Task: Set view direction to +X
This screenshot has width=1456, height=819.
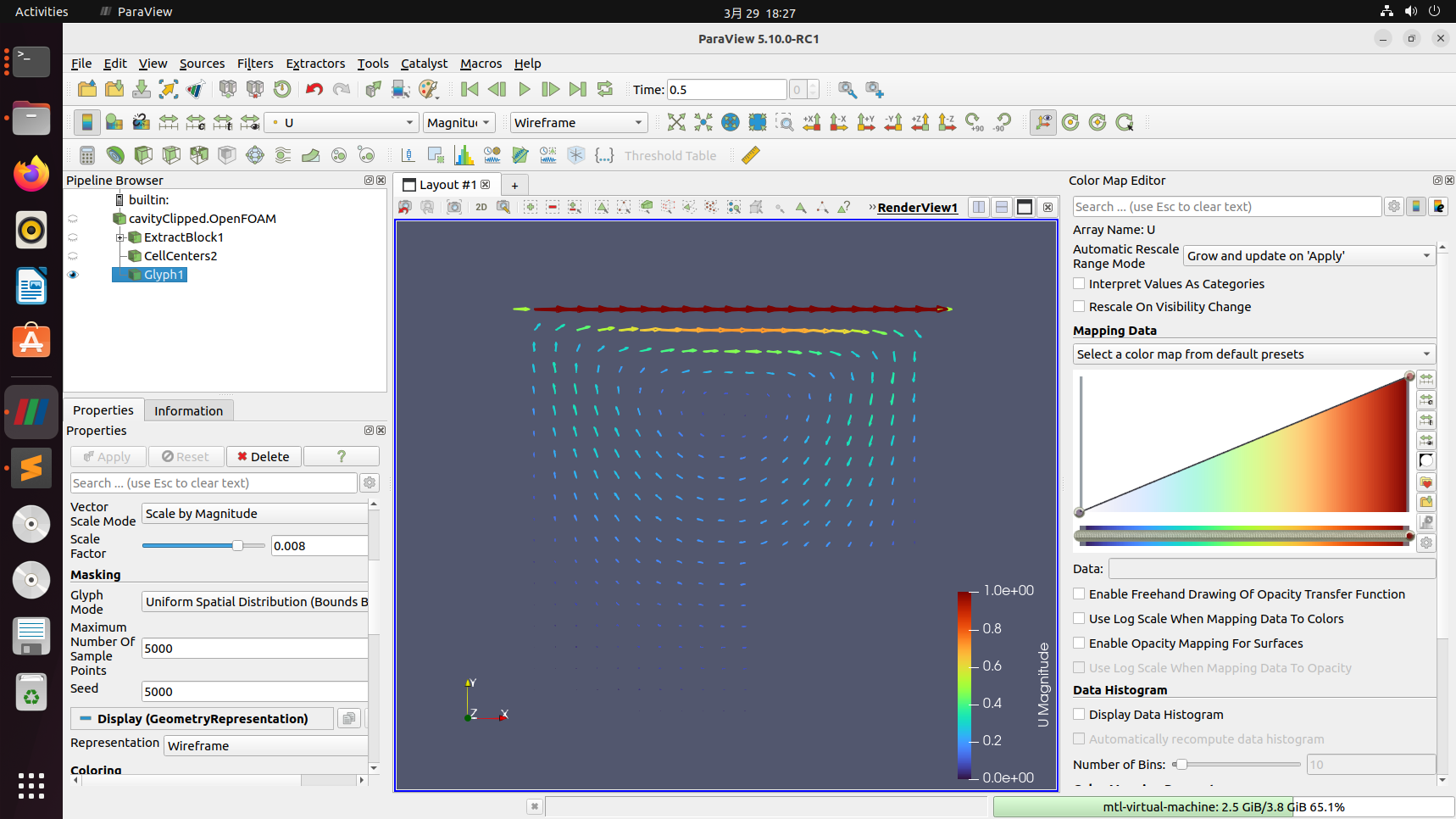Action: pyautogui.click(x=812, y=122)
